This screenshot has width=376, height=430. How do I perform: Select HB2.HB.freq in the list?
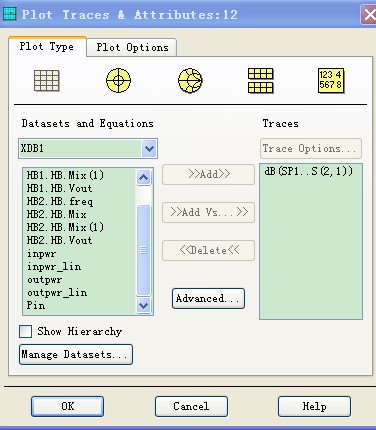click(x=60, y=201)
